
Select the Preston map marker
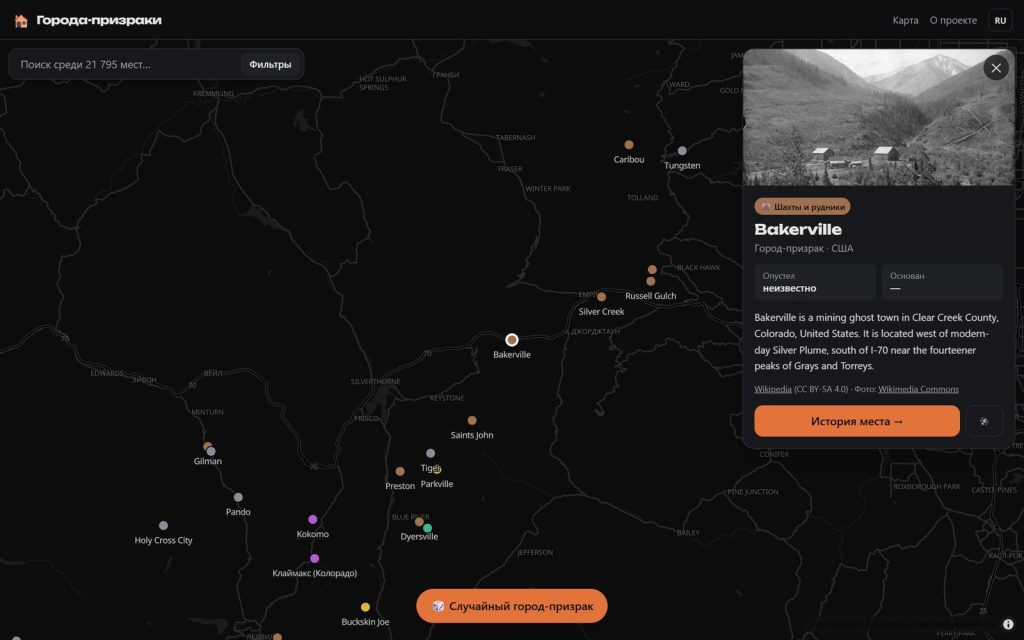(x=400, y=472)
